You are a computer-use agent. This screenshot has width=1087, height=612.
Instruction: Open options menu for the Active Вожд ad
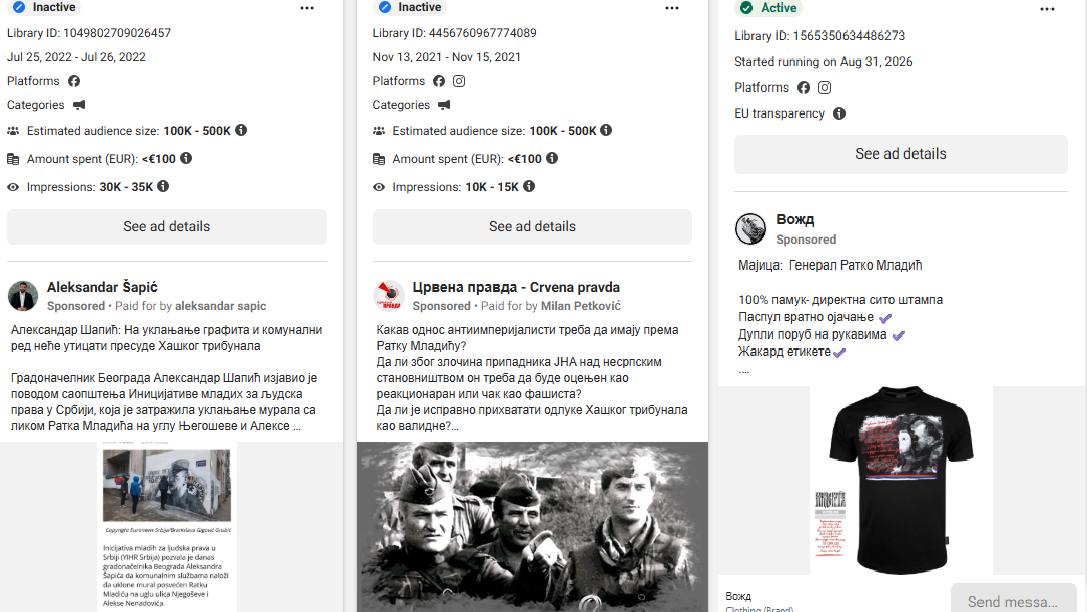(x=1047, y=9)
